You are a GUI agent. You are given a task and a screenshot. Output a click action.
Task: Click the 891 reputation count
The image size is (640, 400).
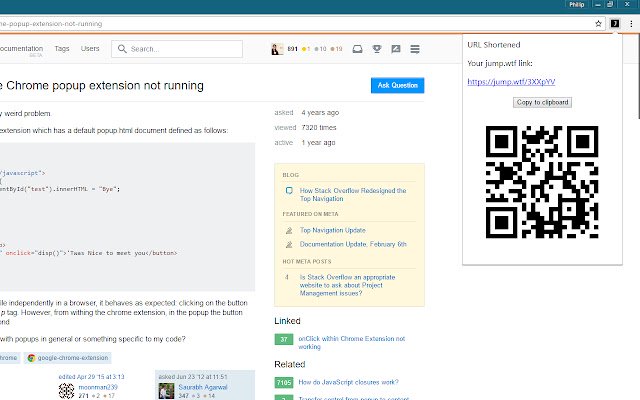[292, 49]
